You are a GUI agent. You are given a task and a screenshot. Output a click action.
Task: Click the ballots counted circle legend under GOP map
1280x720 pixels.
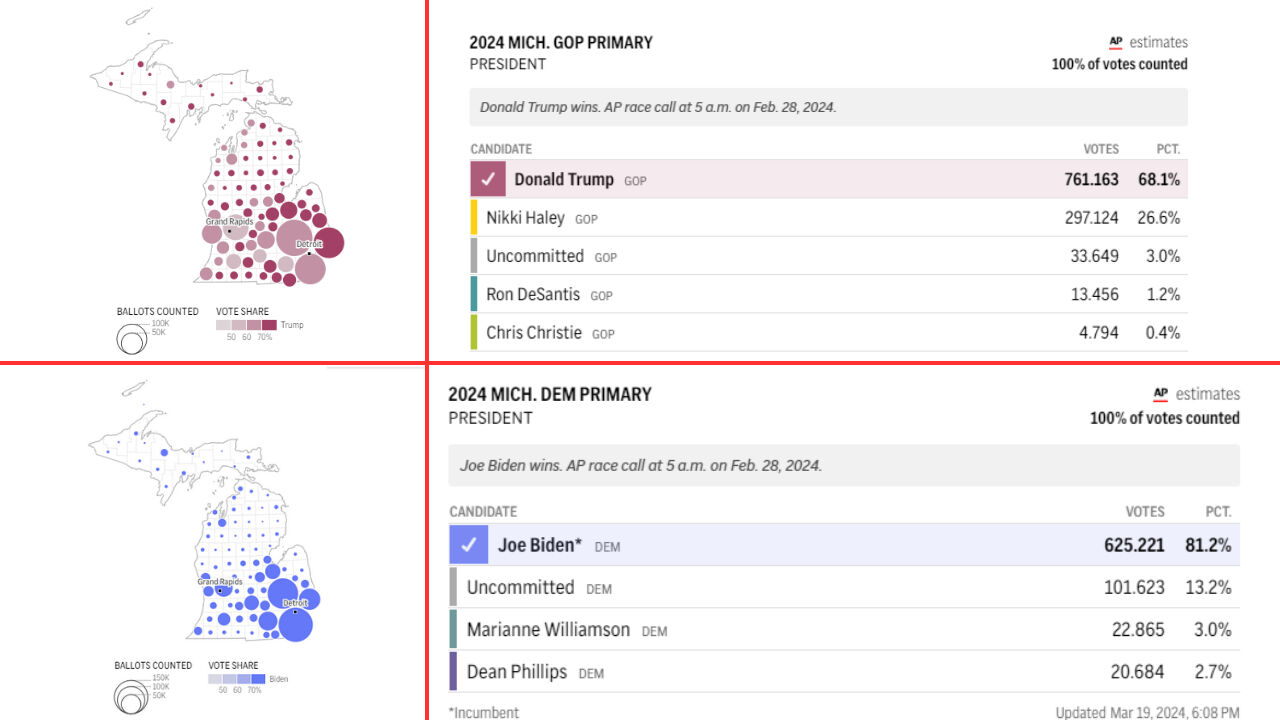[x=132, y=339]
